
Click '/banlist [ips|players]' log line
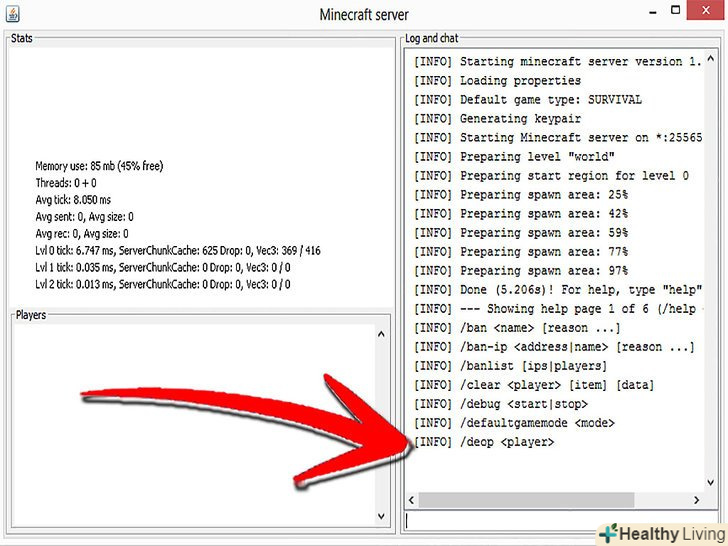point(511,366)
